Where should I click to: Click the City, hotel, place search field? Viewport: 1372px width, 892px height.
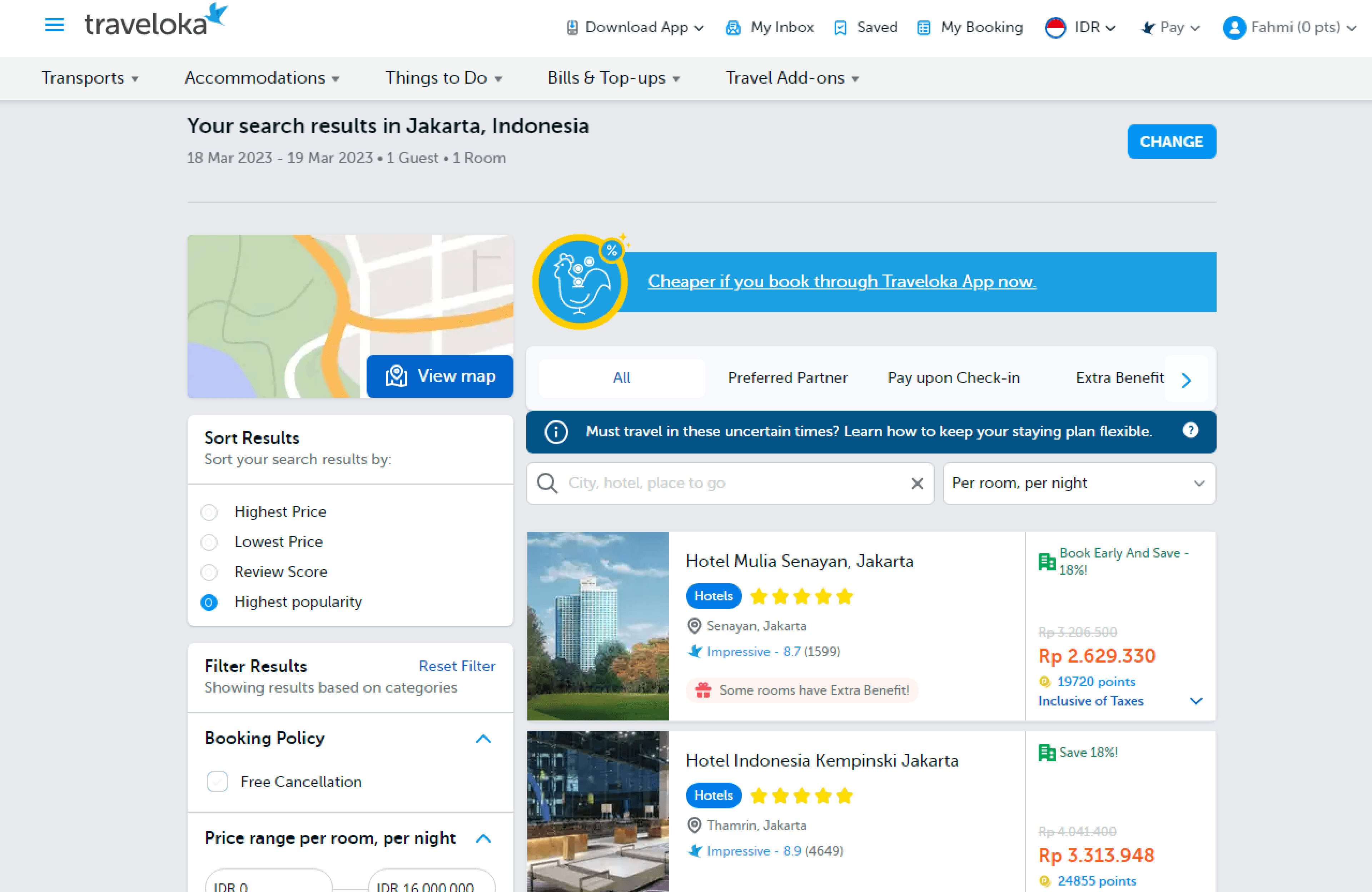click(730, 483)
